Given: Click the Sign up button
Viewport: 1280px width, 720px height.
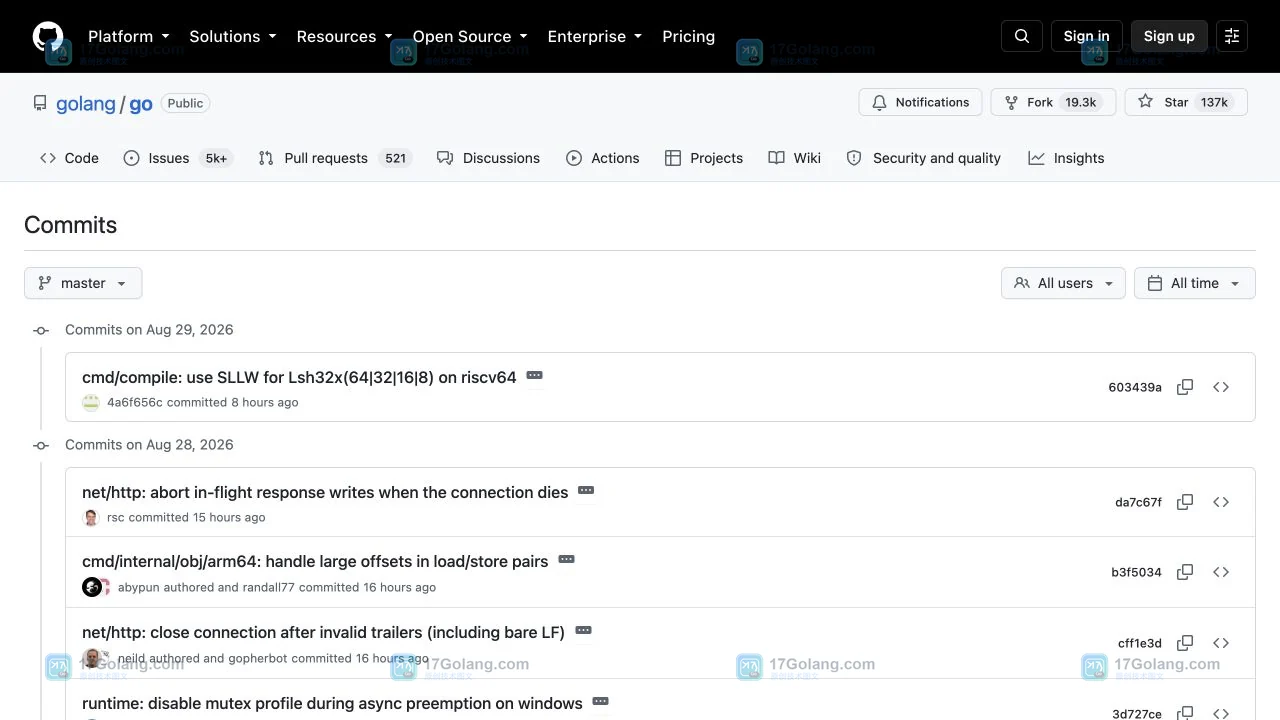Looking at the screenshot, I should [x=1169, y=36].
